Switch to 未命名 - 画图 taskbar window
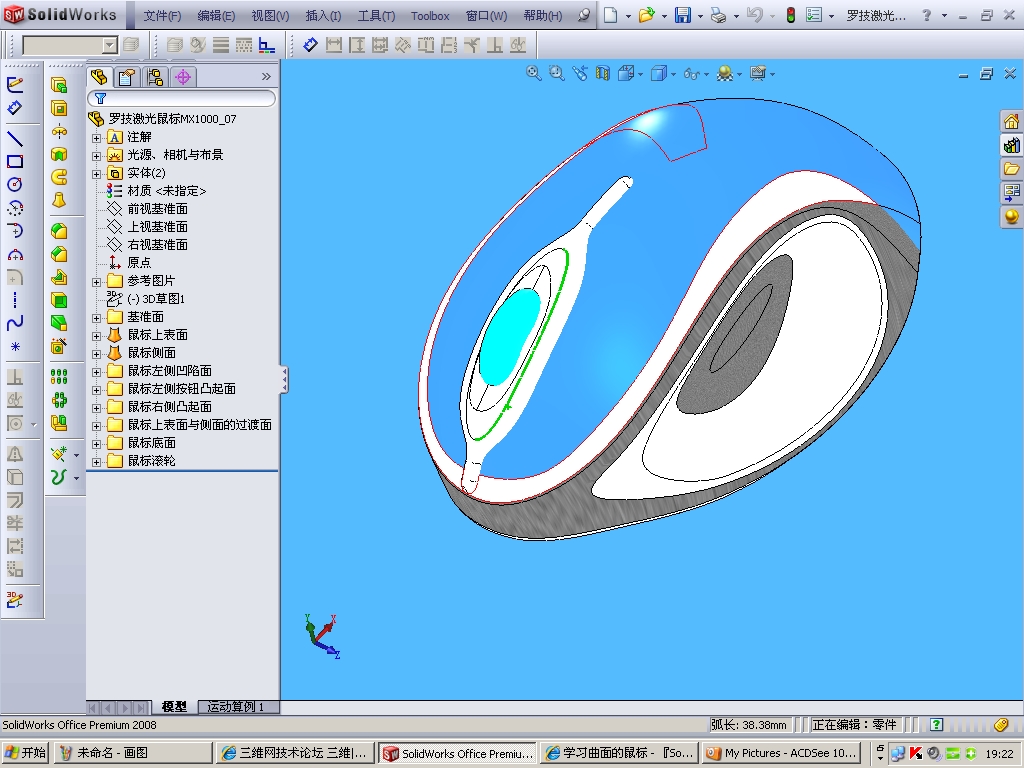Screen dimensions: 1024x768 [x=133, y=753]
